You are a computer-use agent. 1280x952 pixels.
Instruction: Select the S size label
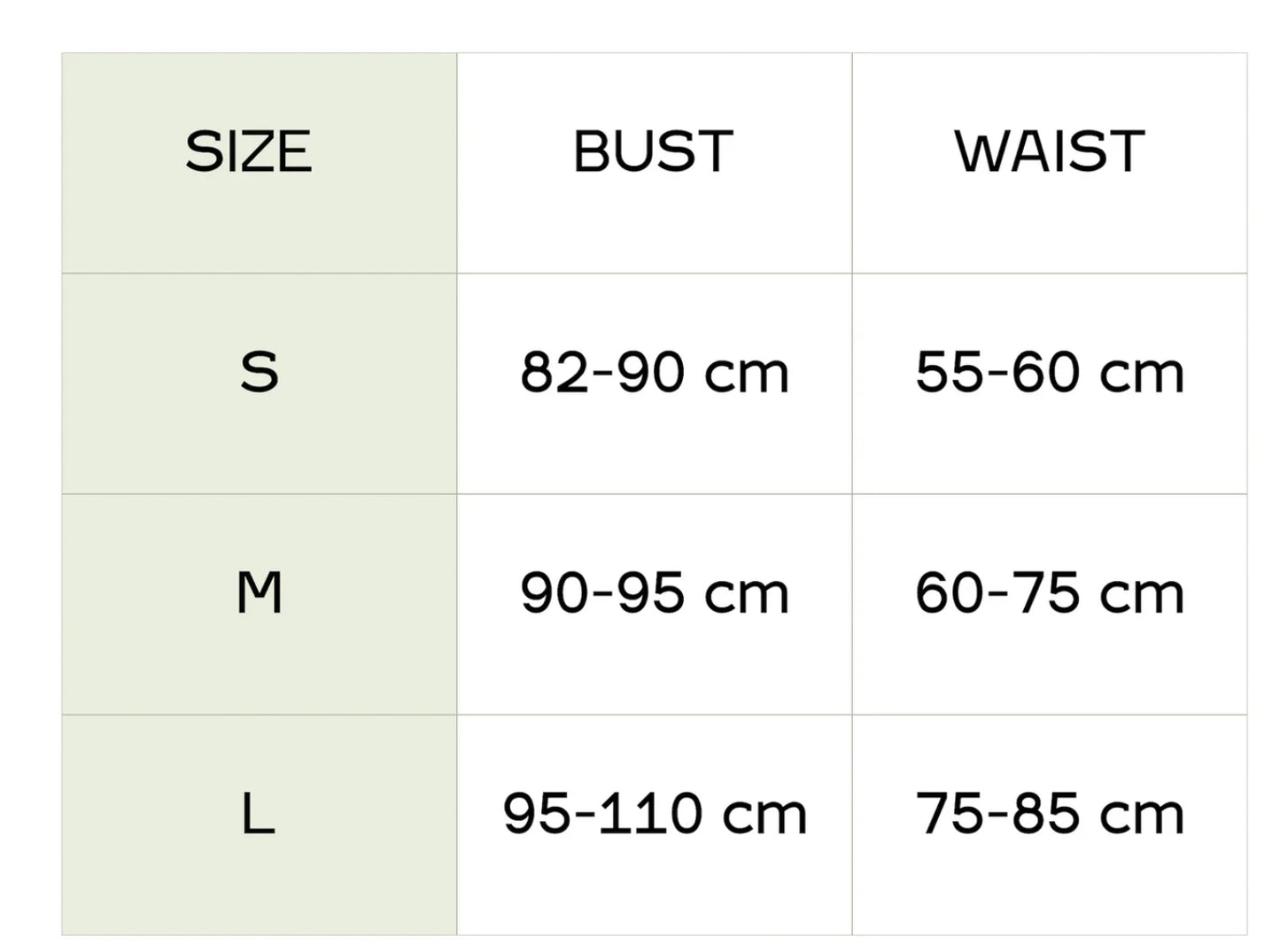coord(259,372)
